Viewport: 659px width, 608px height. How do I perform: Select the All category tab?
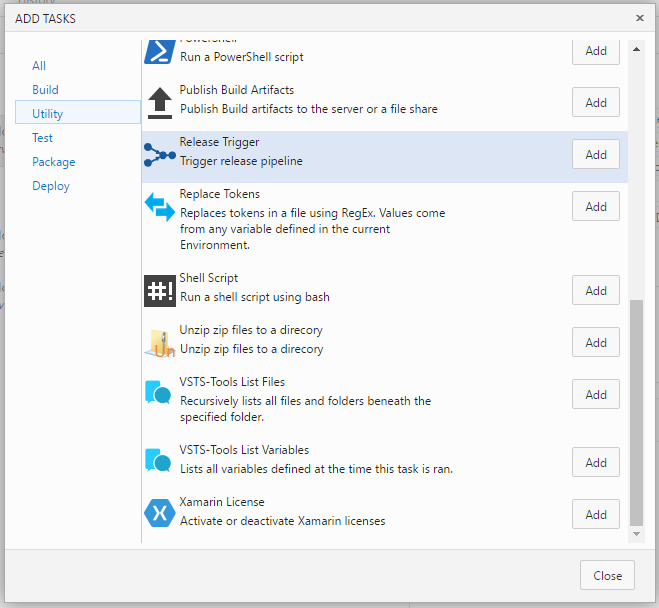[x=39, y=66]
